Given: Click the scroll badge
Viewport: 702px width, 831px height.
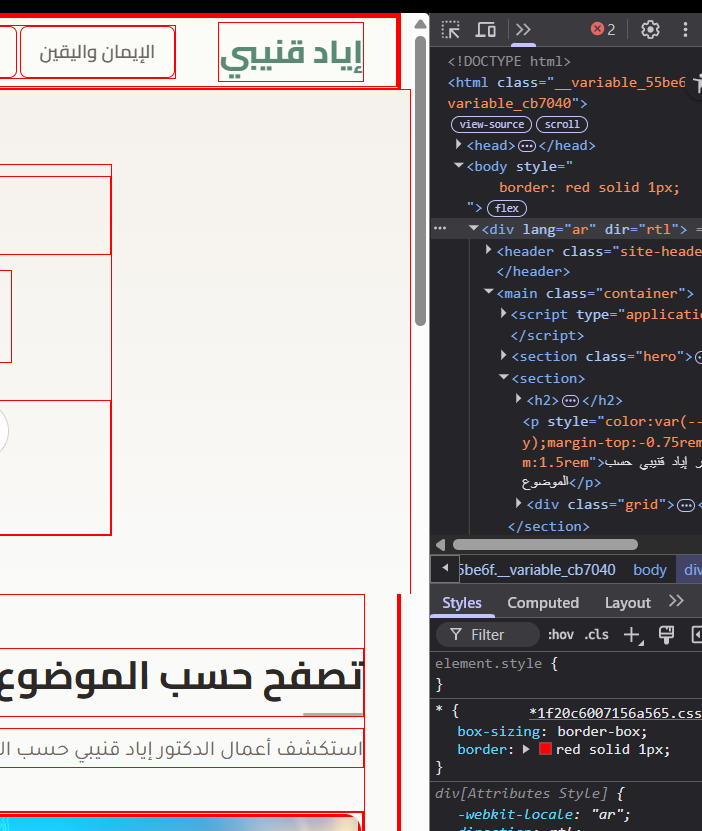Looking at the screenshot, I should [562, 125].
